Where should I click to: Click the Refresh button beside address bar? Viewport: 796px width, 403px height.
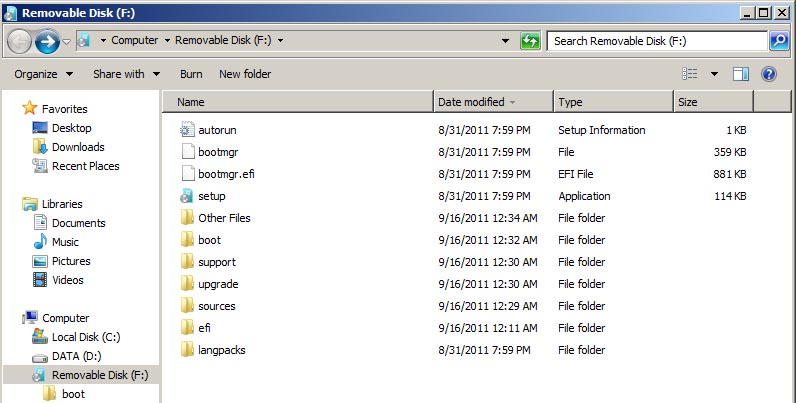tap(531, 41)
